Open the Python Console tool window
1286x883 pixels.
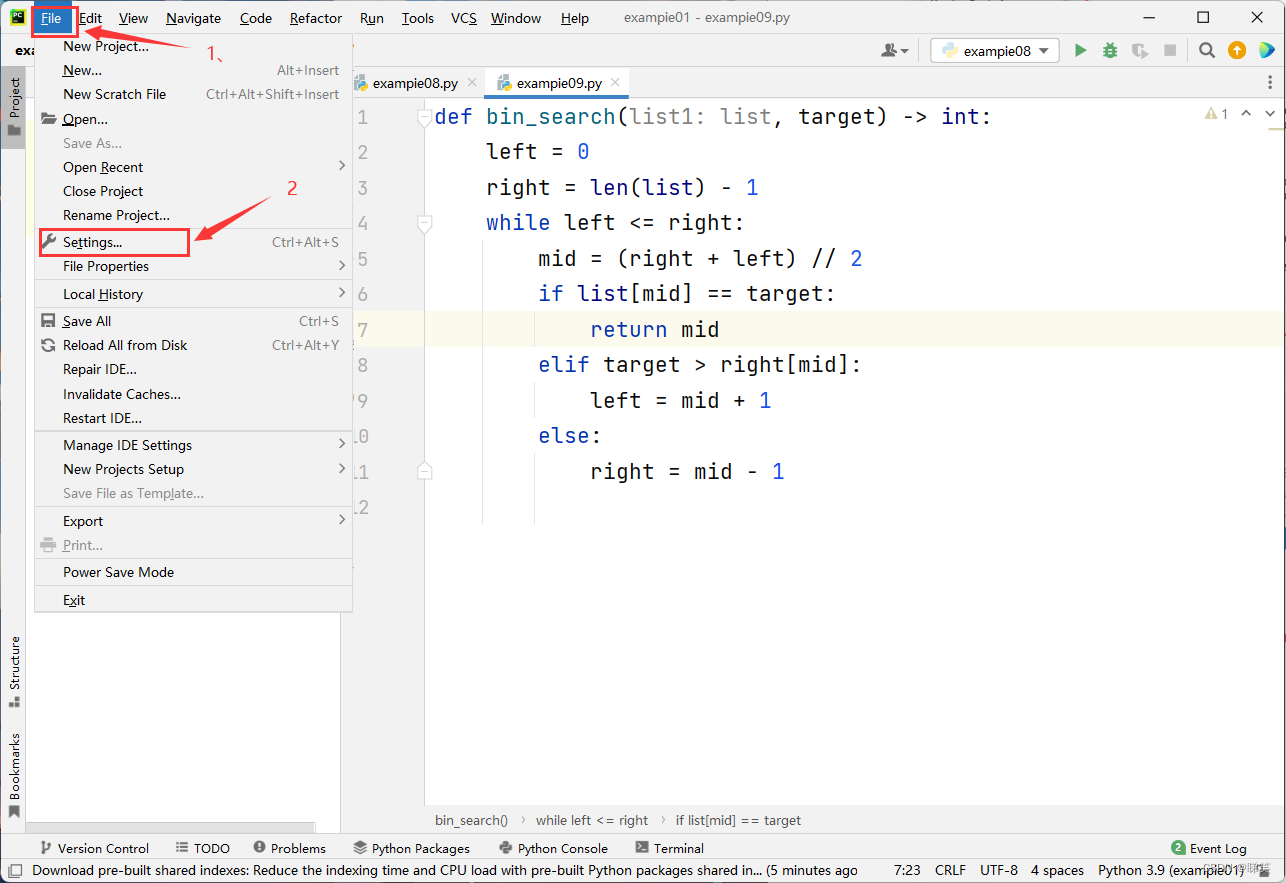[x=553, y=848]
